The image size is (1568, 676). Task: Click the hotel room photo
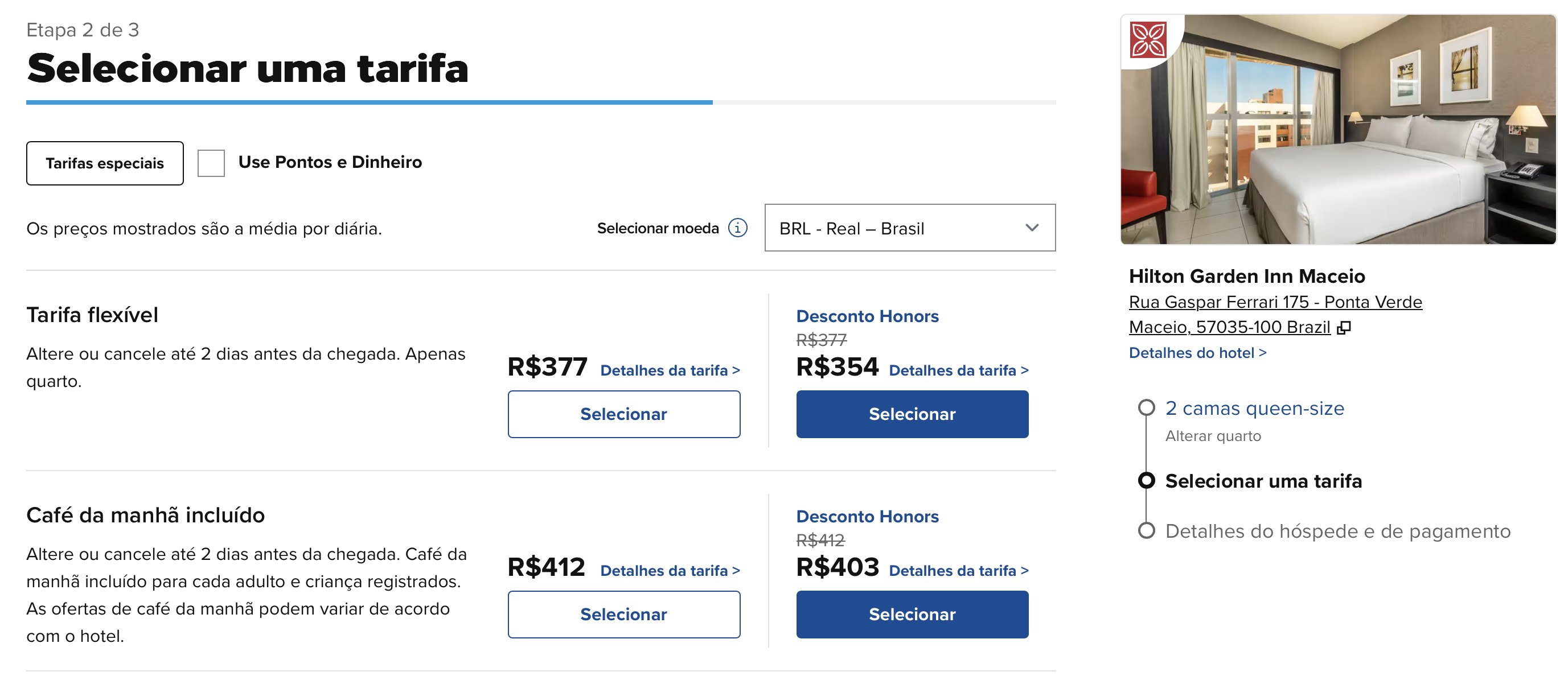(1338, 130)
